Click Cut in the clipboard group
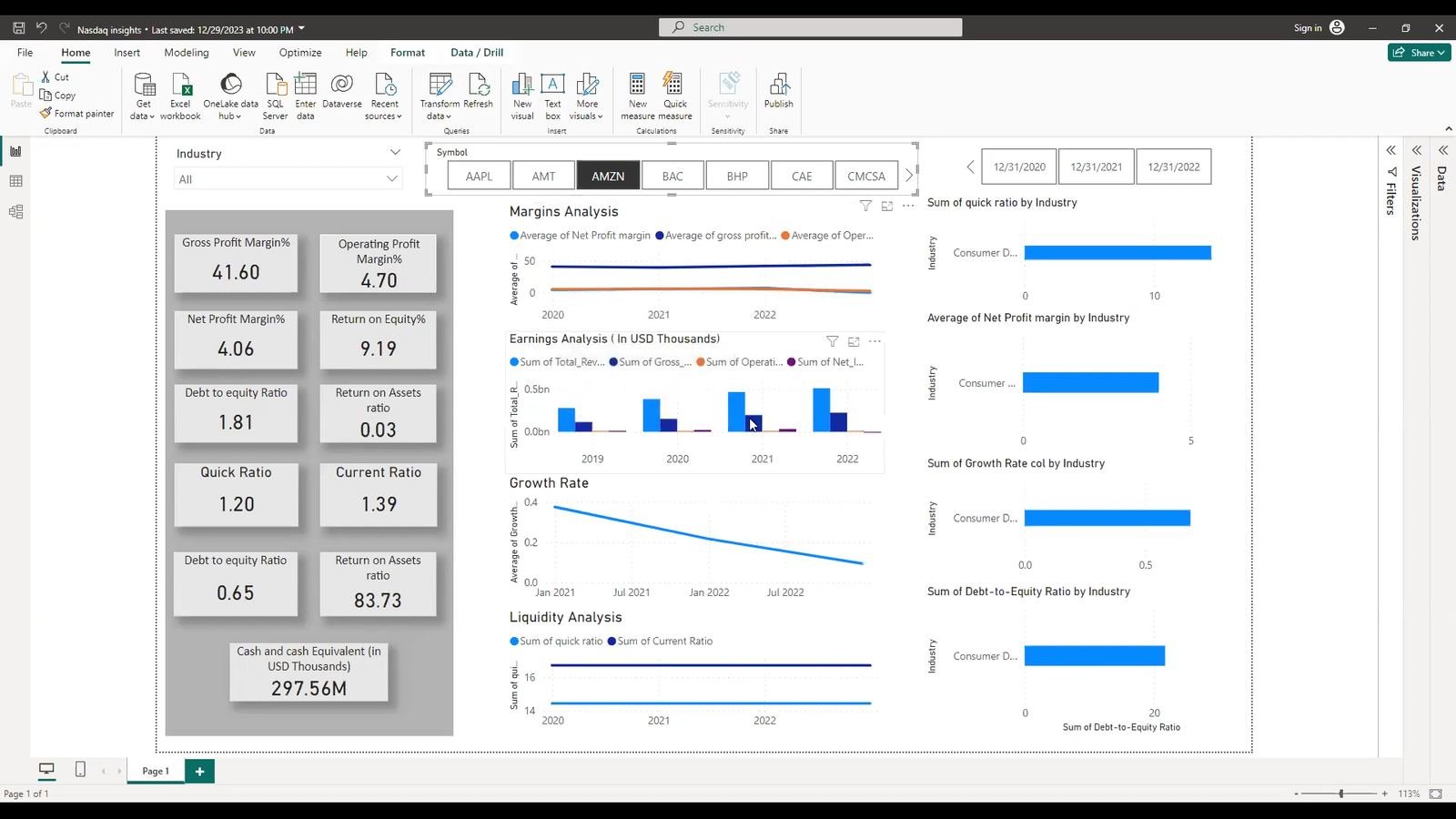 click(x=55, y=77)
